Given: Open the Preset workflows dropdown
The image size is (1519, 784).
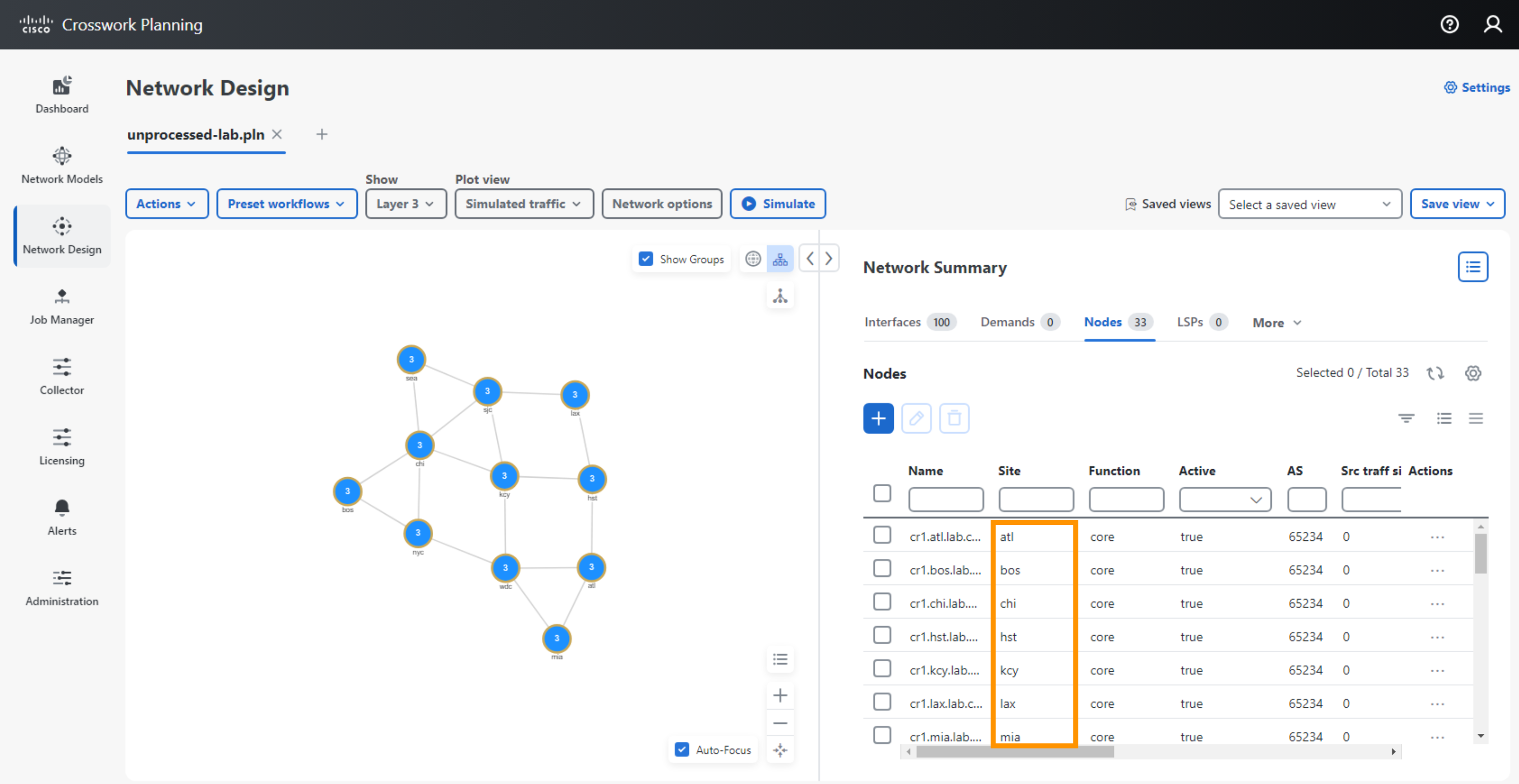Looking at the screenshot, I should click(x=287, y=204).
